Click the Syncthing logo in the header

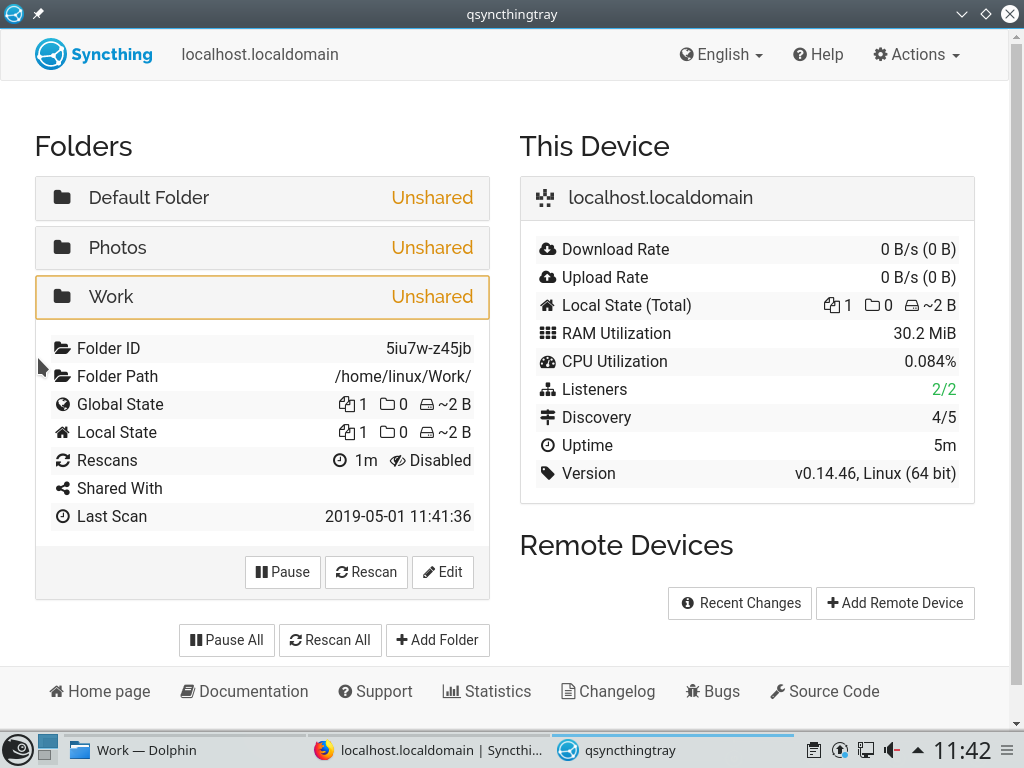[x=94, y=54]
